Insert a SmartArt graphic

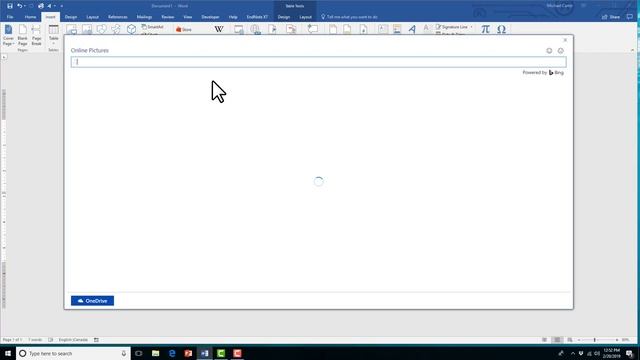tap(152, 27)
